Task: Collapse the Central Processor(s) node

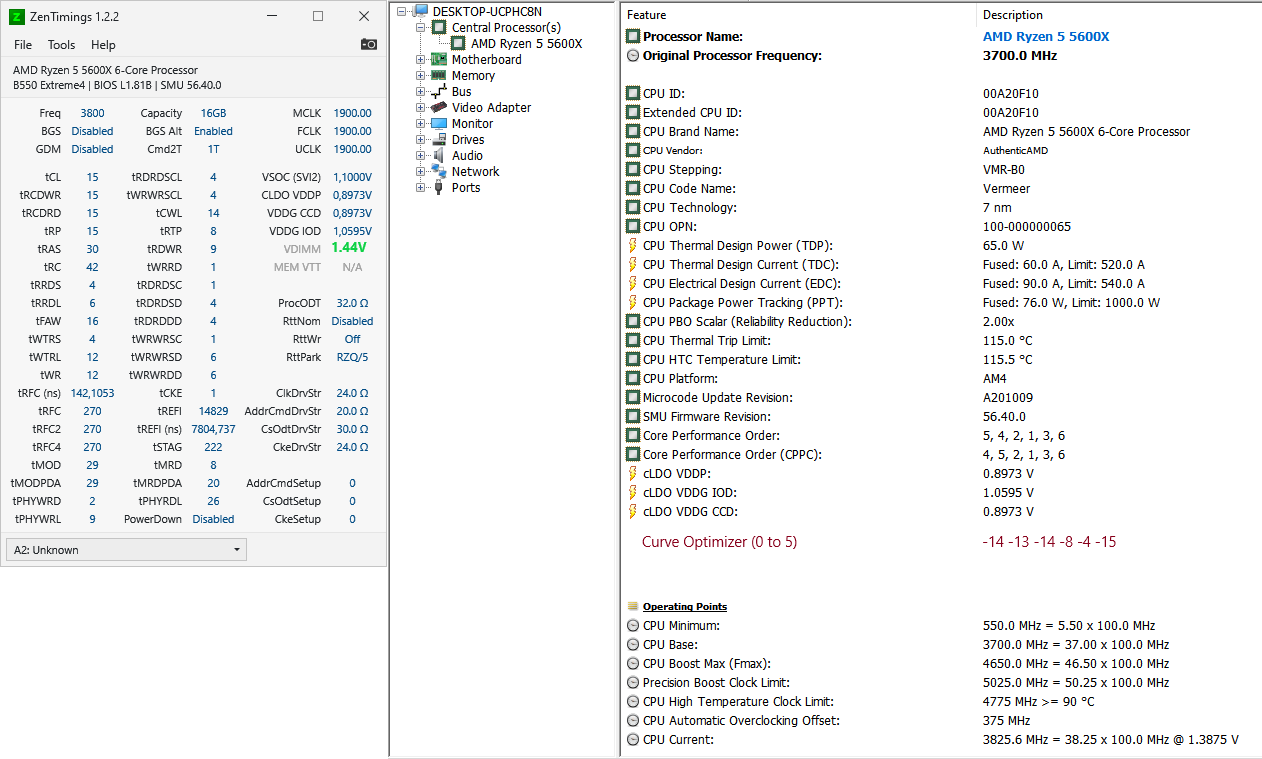Action: pos(421,27)
